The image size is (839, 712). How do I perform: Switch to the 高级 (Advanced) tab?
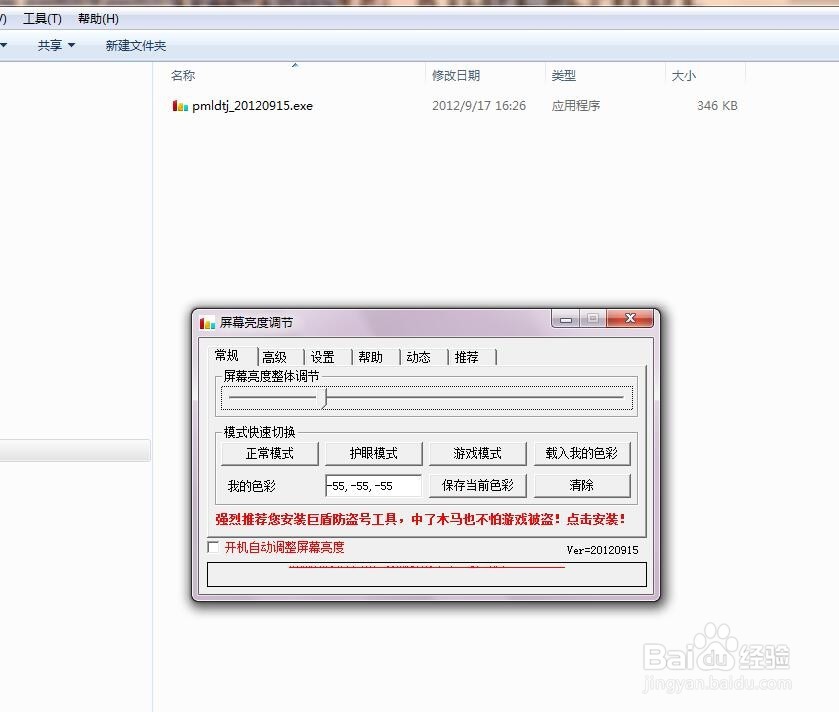(274, 356)
